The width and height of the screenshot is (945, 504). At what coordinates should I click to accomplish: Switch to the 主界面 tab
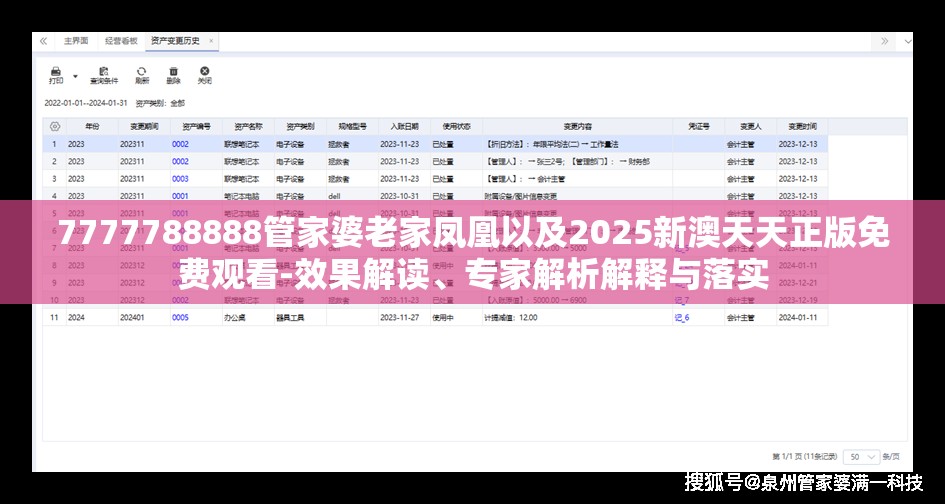(76, 41)
